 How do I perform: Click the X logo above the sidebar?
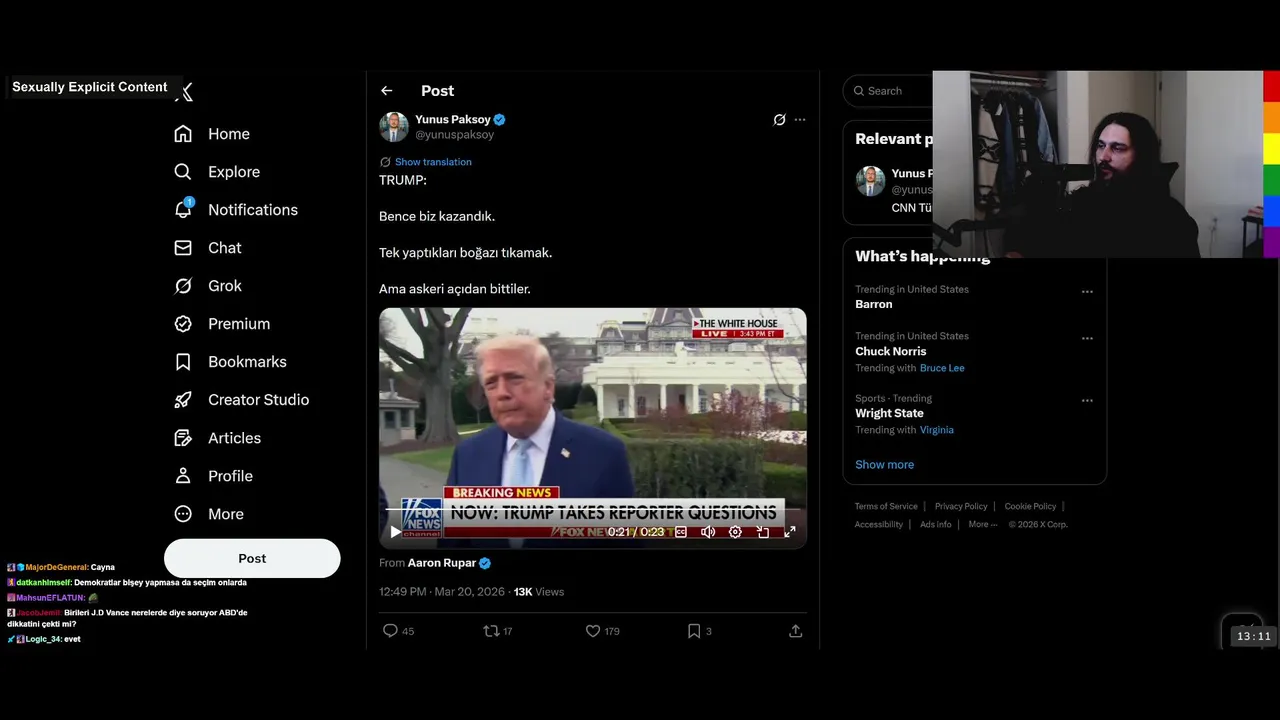184,92
